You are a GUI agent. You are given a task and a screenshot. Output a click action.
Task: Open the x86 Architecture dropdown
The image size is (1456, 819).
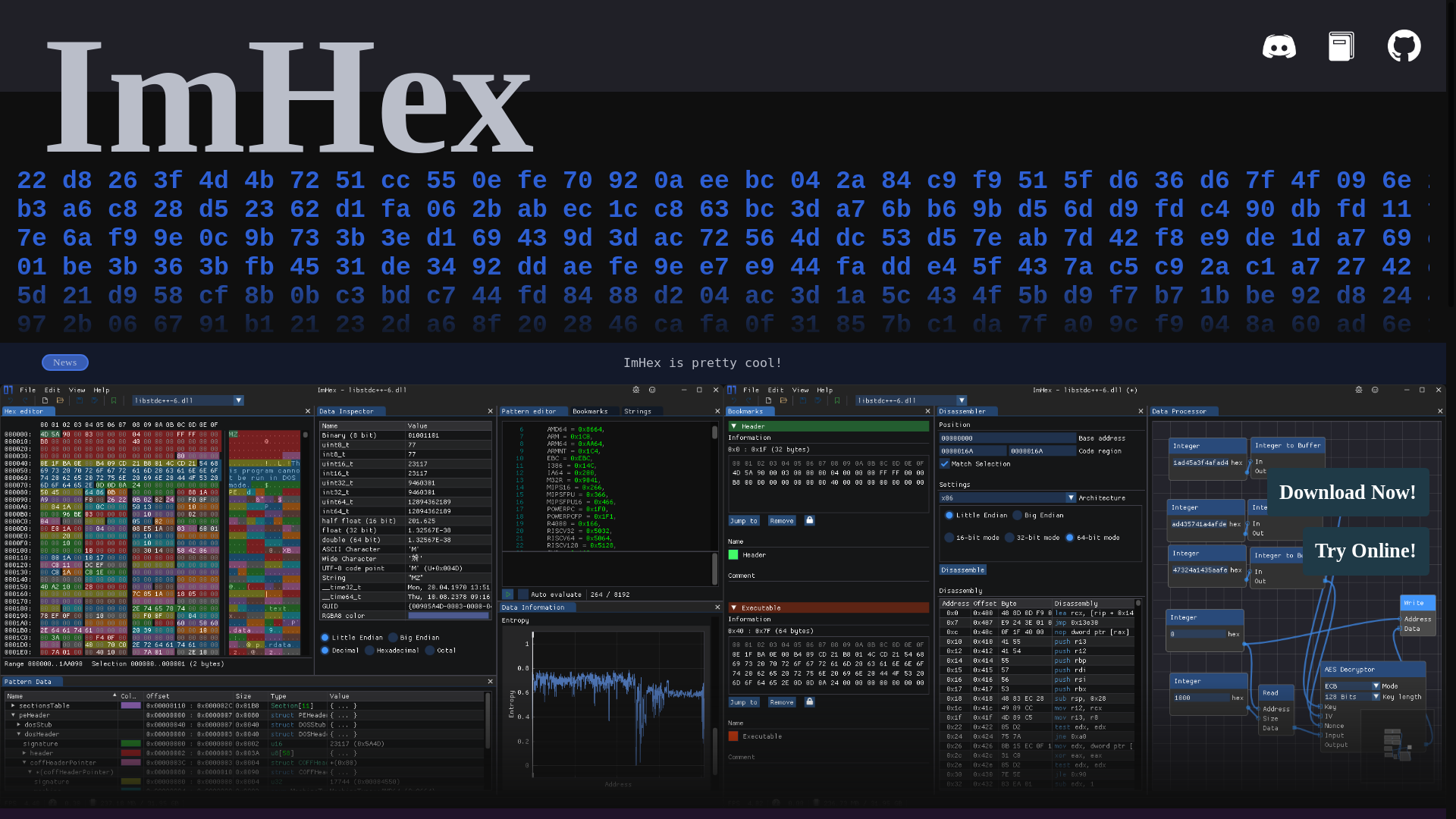[1008, 497]
